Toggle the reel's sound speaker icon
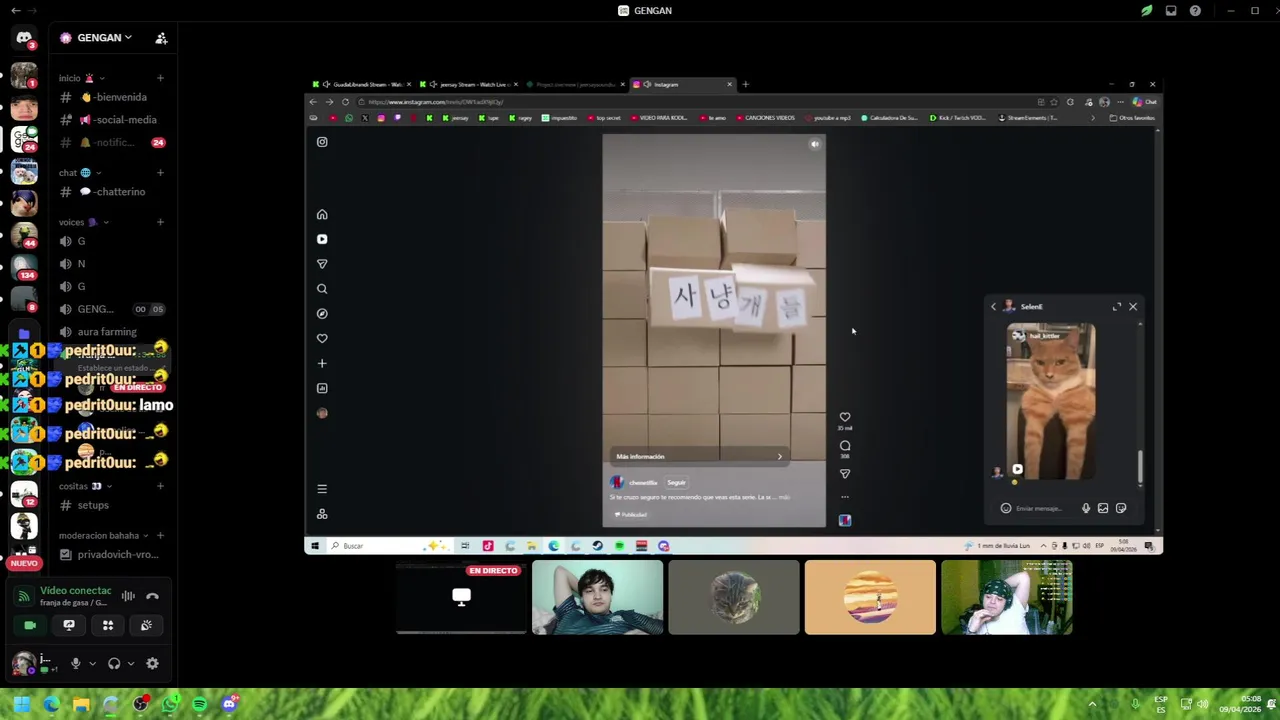The width and height of the screenshot is (1280, 720). [x=814, y=144]
